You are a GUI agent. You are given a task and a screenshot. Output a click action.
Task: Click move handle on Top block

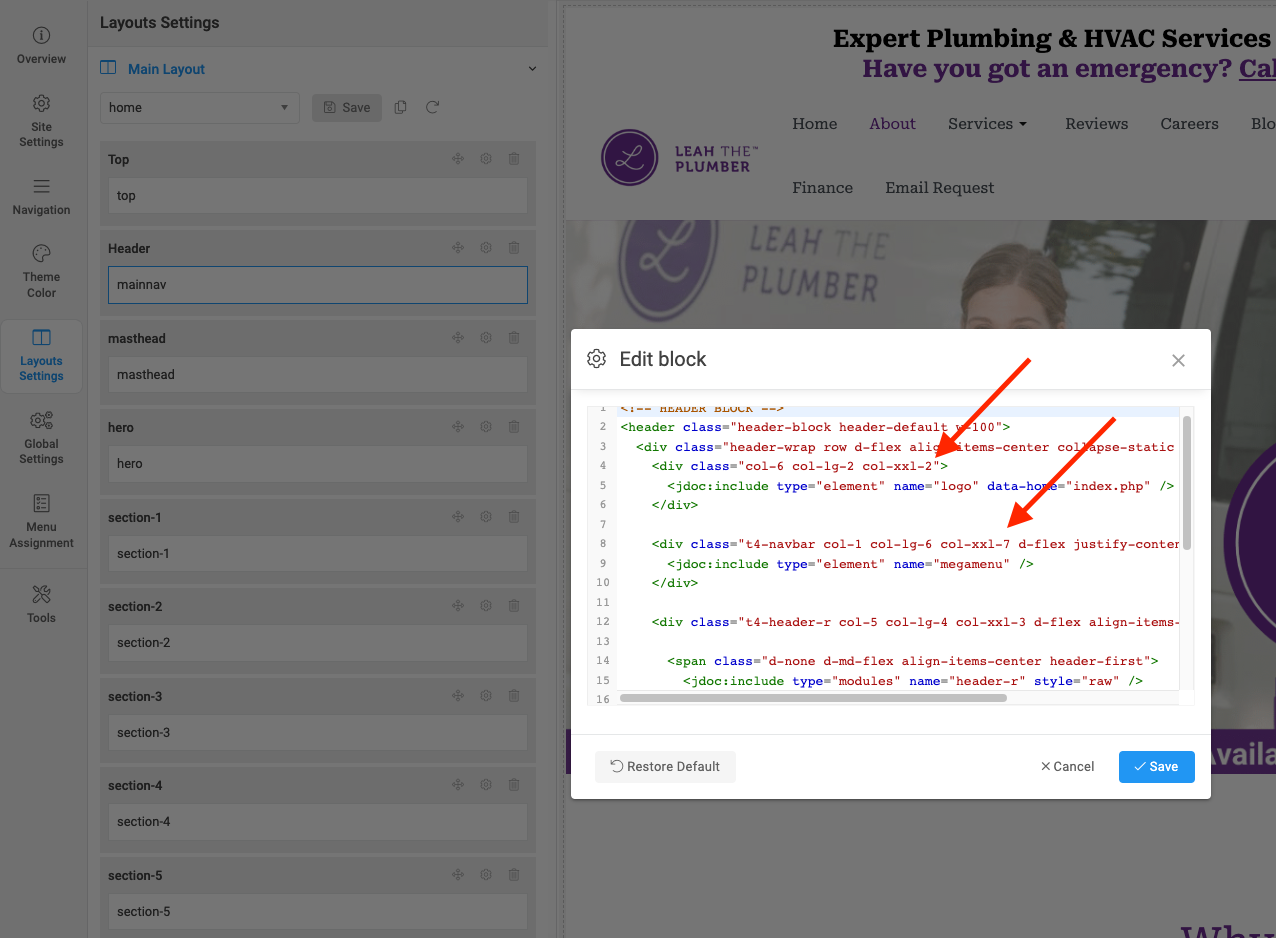(x=458, y=159)
